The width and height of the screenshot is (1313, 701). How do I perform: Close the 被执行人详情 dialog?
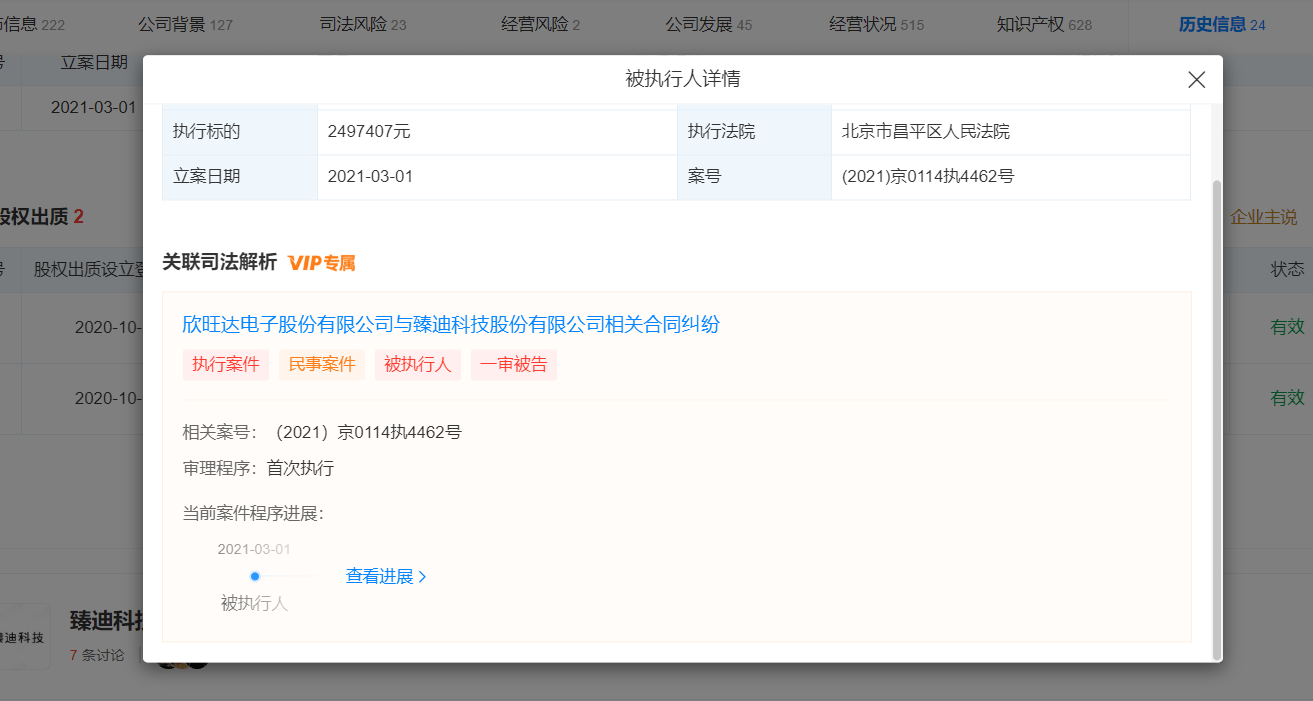1196,80
